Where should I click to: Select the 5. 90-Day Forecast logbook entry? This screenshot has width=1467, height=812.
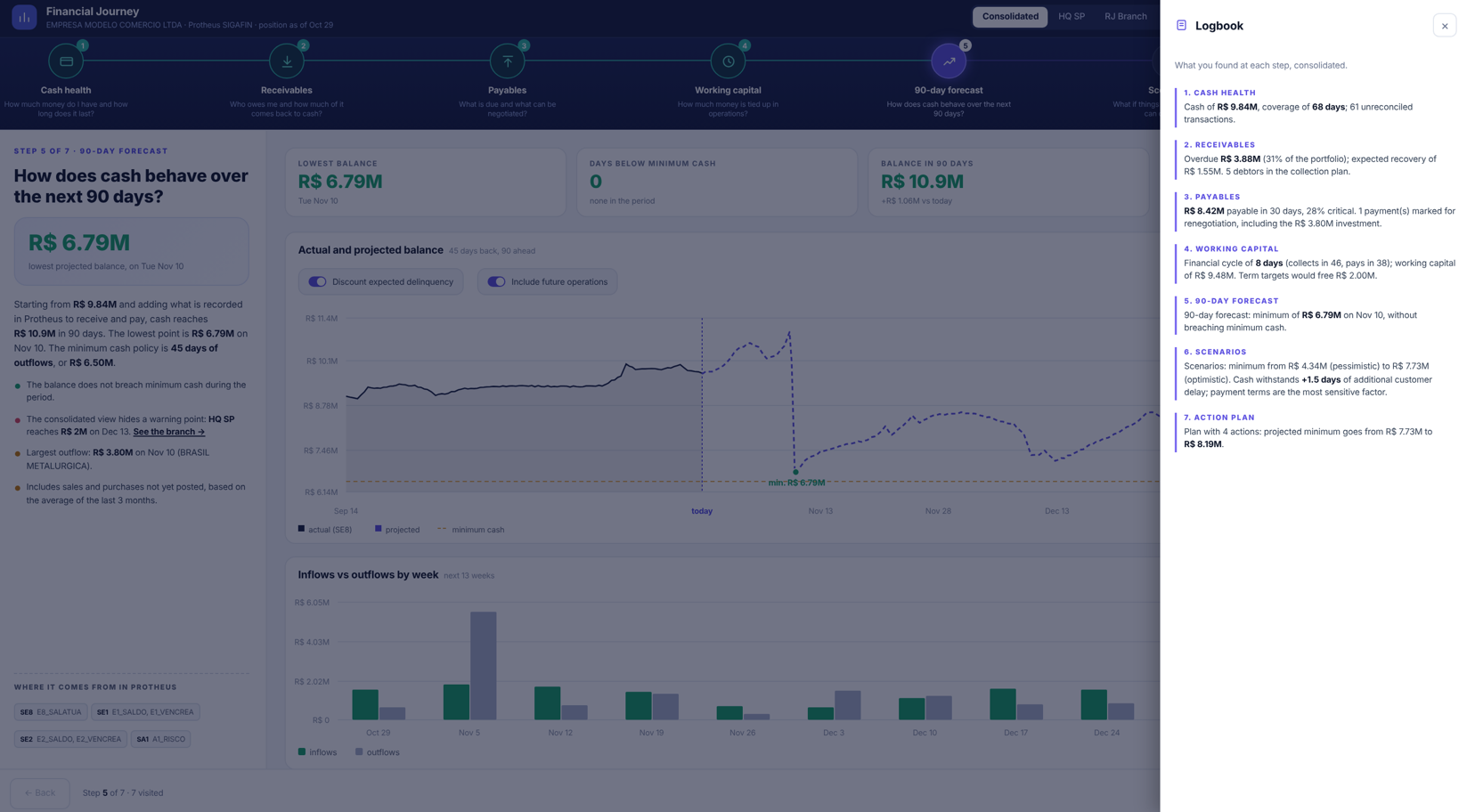pos(1316,314)
